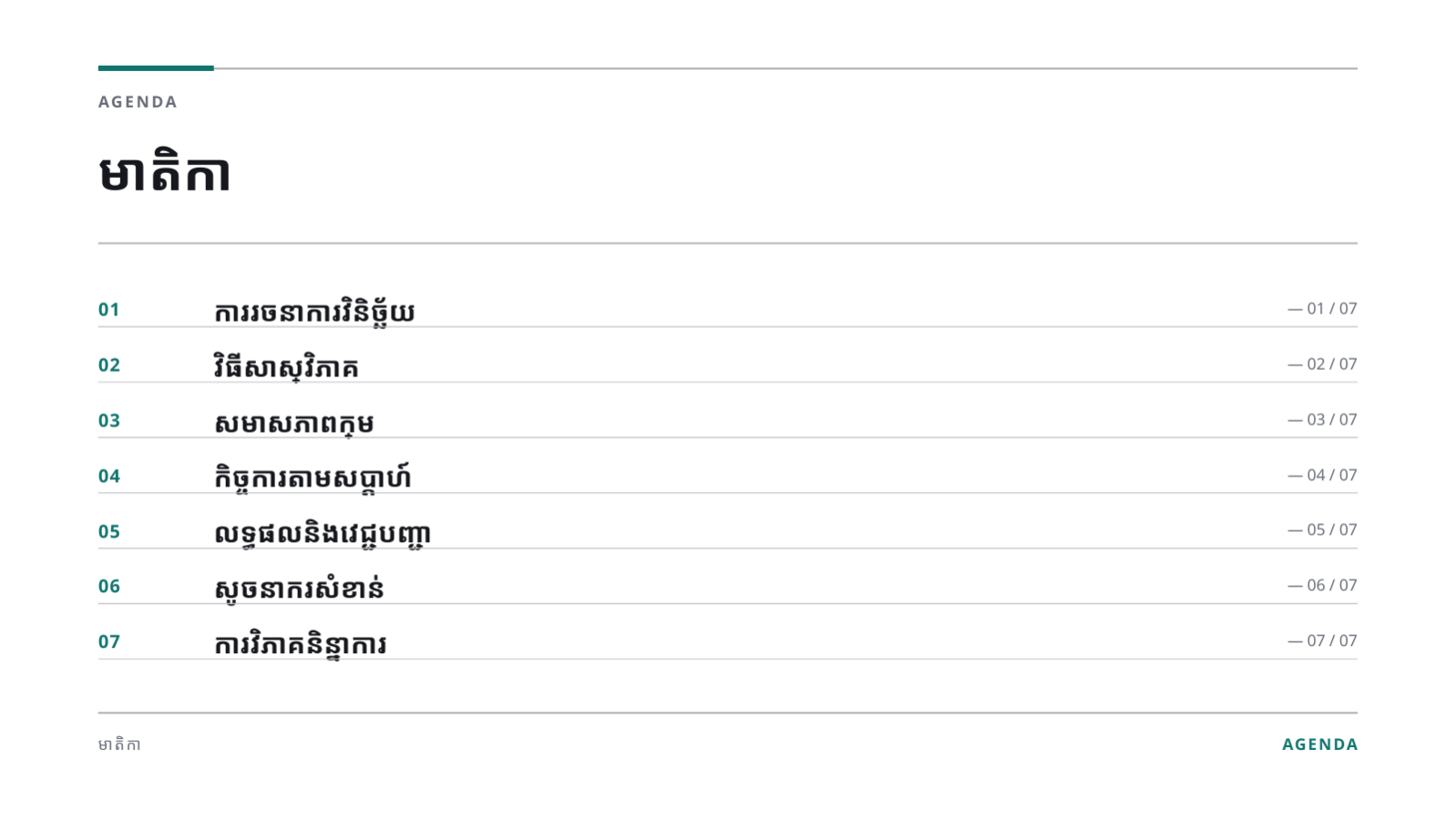
Task: Open agenda item ការរចនាការវិនិច្ឆ័យ
Action: click(314, 313)
